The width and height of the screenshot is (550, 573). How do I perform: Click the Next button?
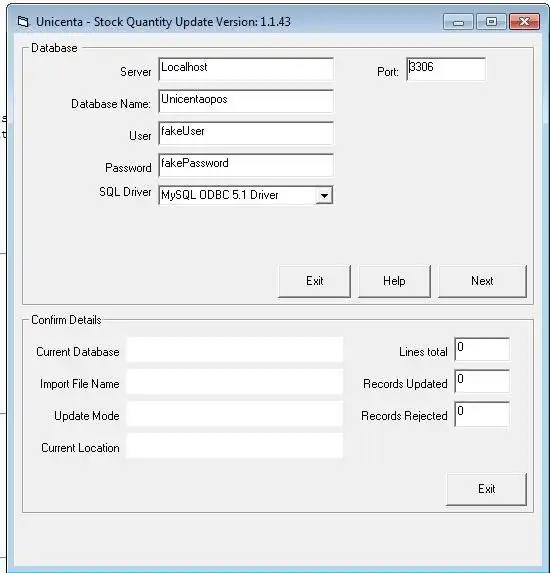click(x=482, y=281)
